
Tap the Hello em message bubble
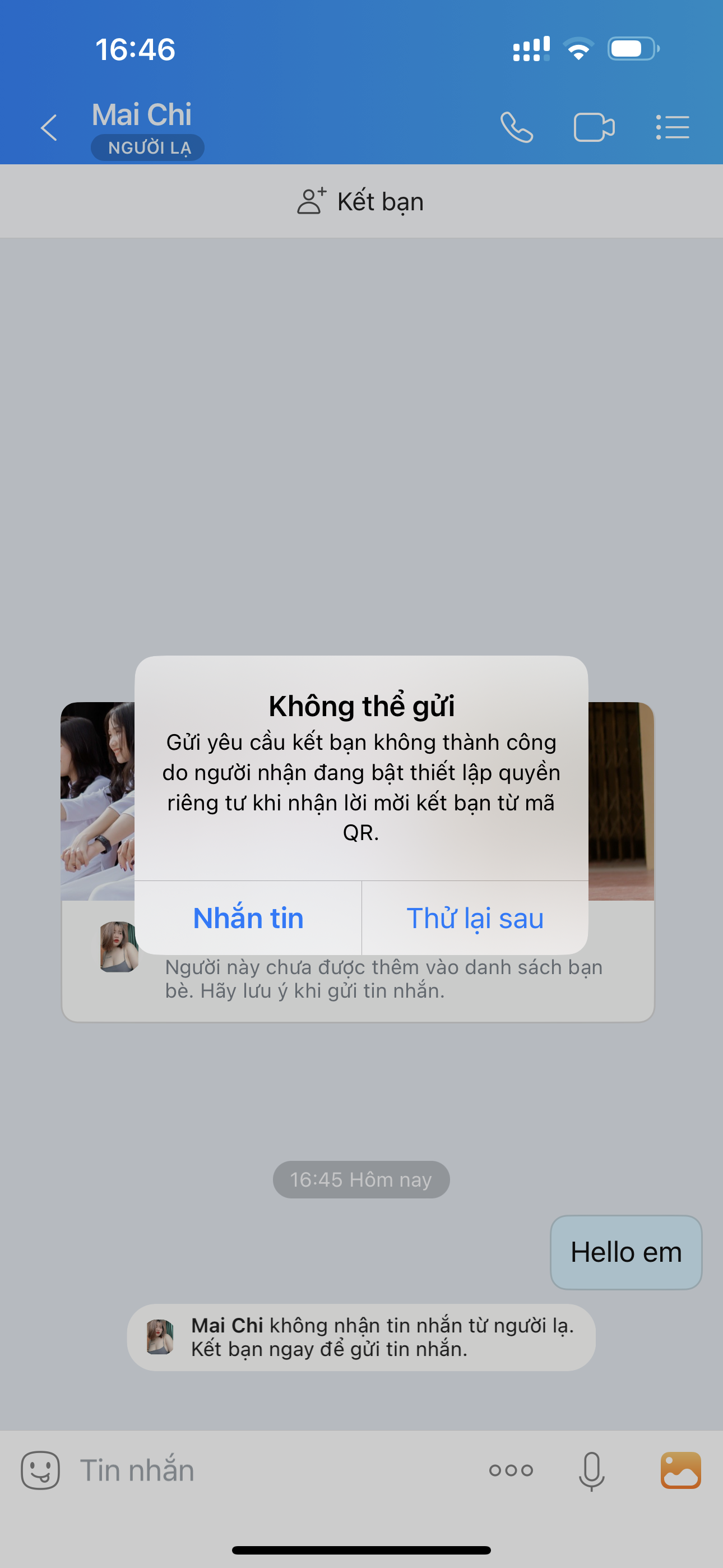626,1253
